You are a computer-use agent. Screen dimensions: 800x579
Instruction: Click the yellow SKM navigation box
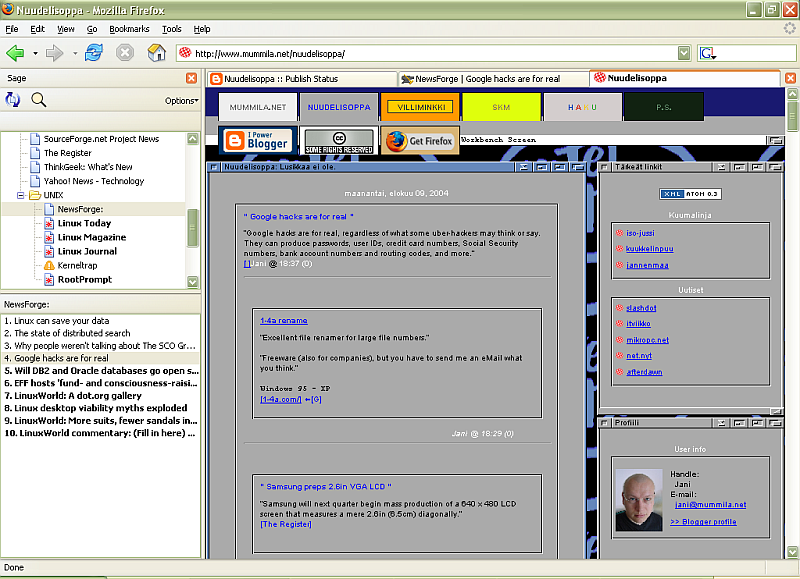pos(501,107)
